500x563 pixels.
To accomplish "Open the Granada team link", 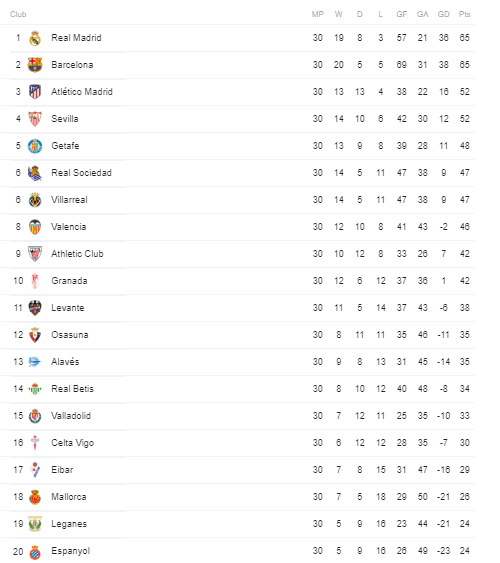I will pos(69,281).
